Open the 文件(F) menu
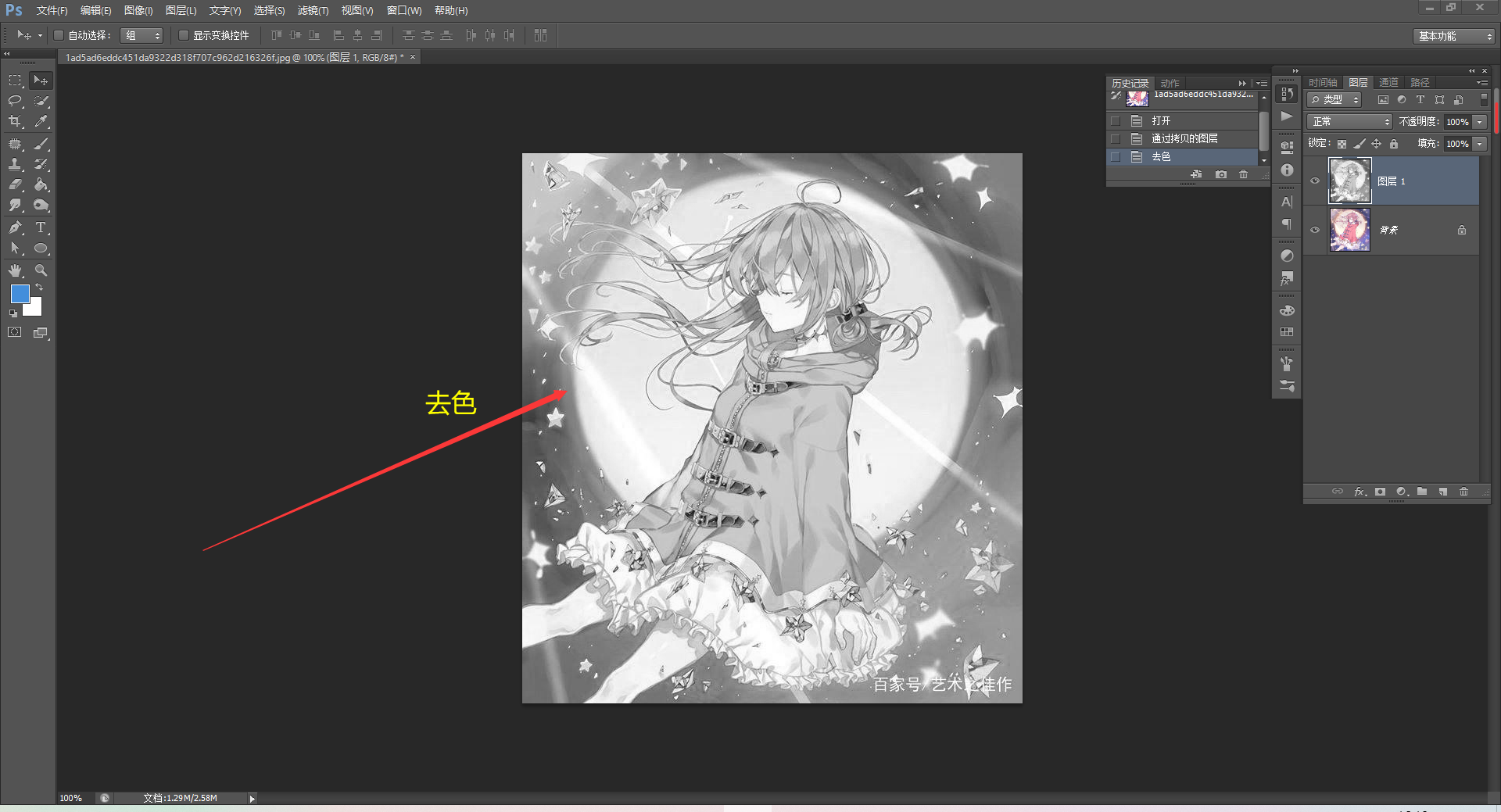 click(52, 10)
